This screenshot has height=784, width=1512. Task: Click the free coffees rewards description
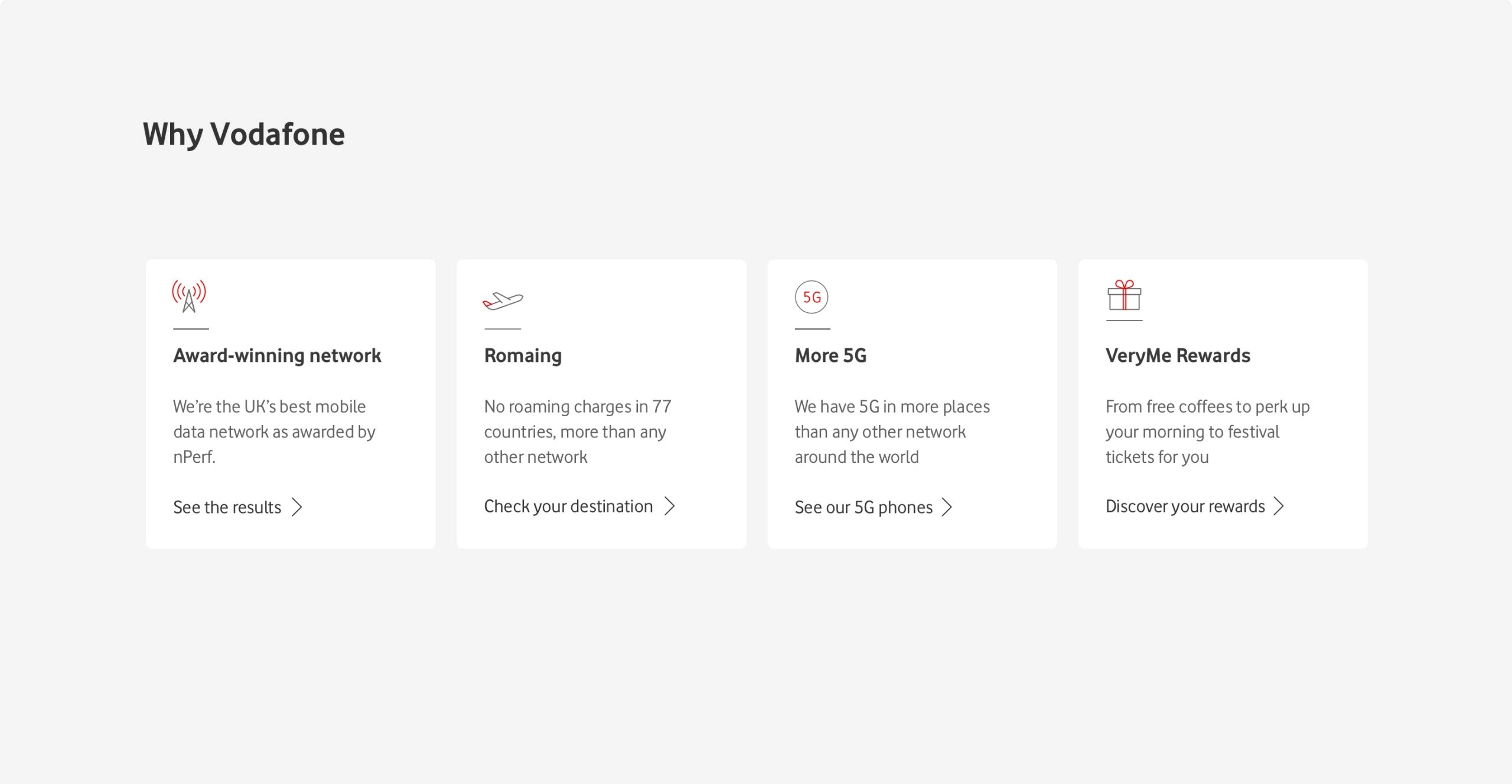click(x=1207, y=432)
